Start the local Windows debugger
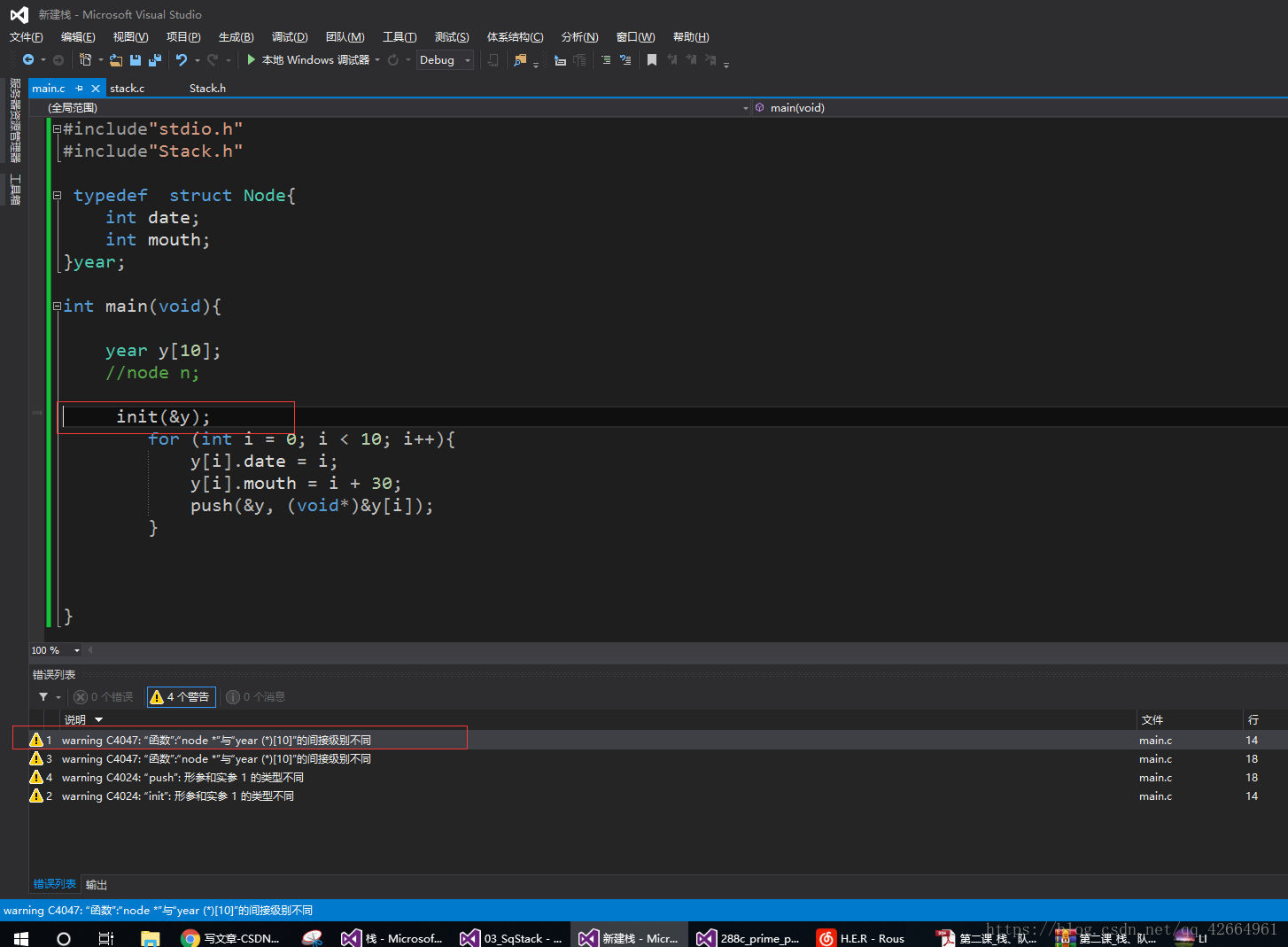1288x947 pixels. pos(308,60)
